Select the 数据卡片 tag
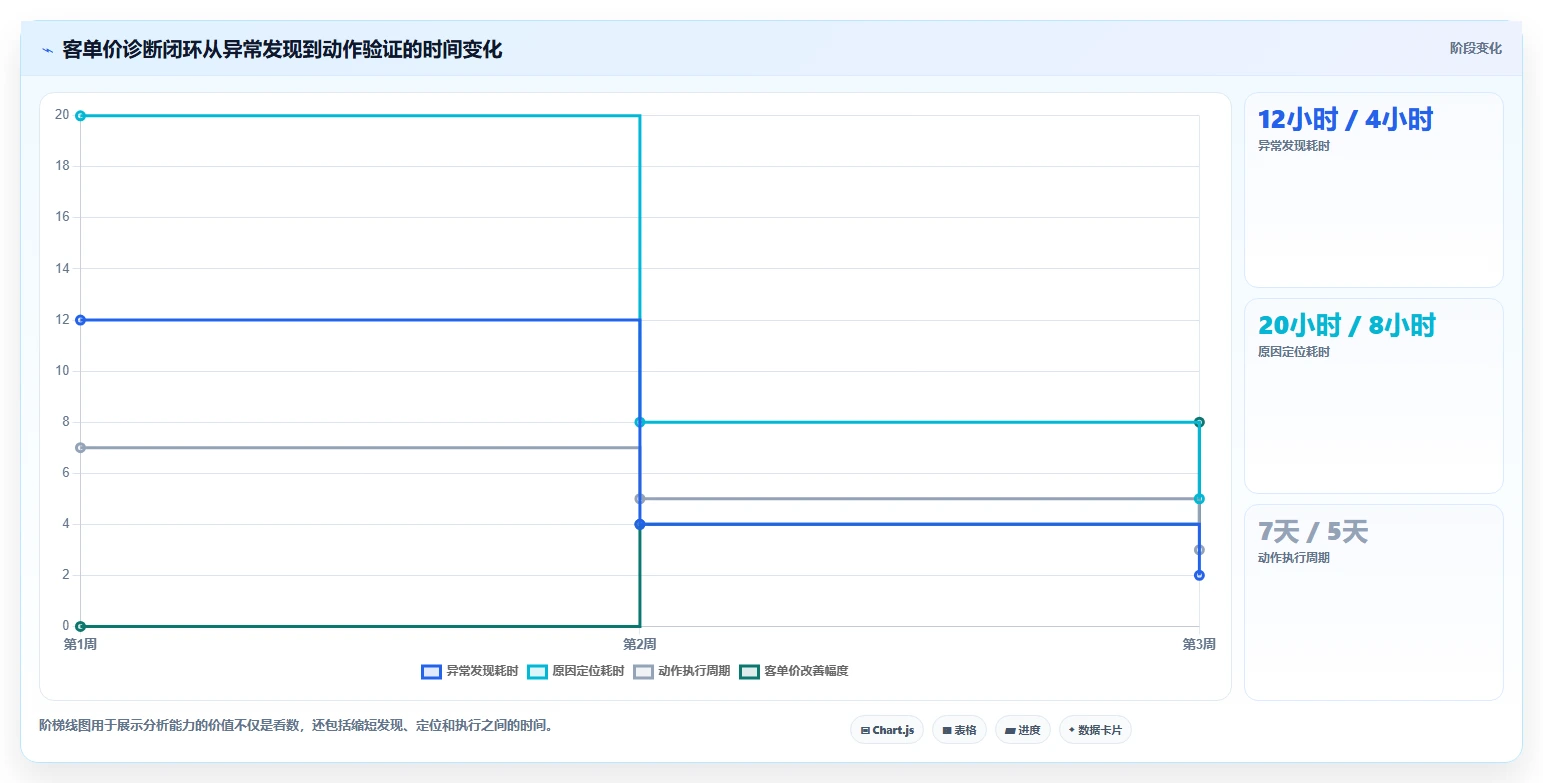This screenshot has width=1543, height=783. (x=1095, y=730)
